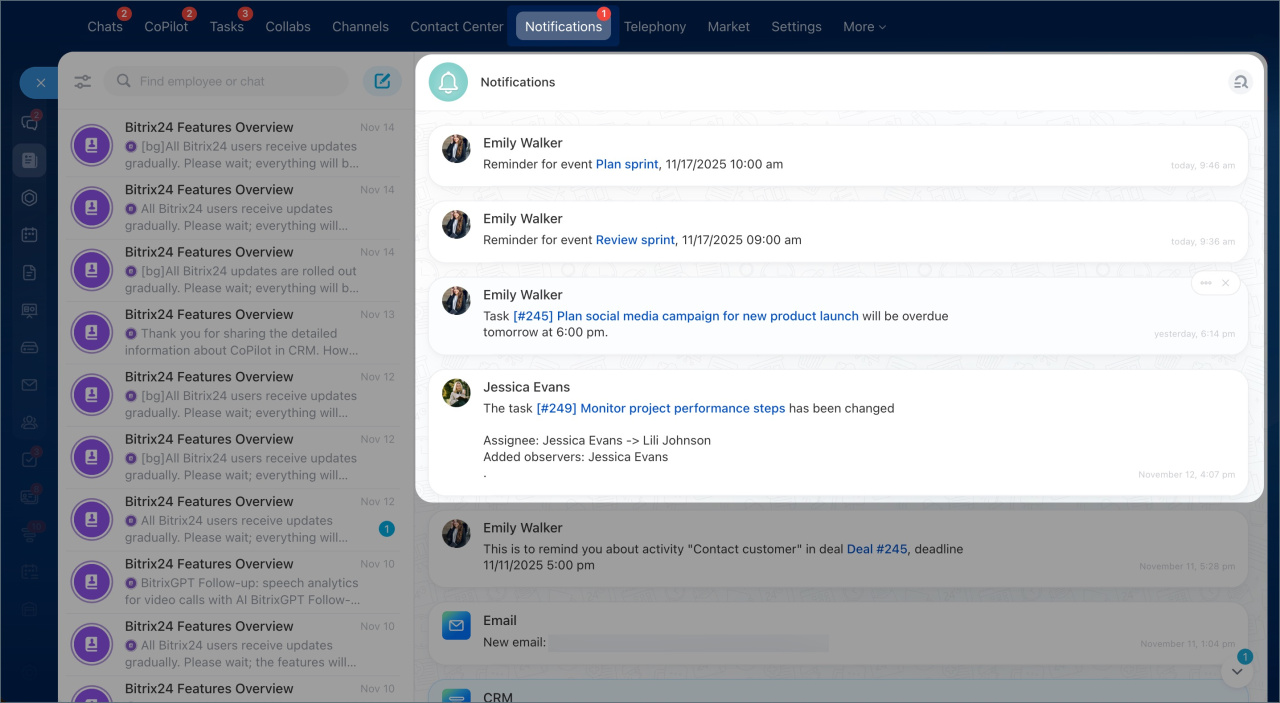Click the hexagon icon in the left sidebar
Viewport: 1280px width, 703px height.
tap(29, 198)
